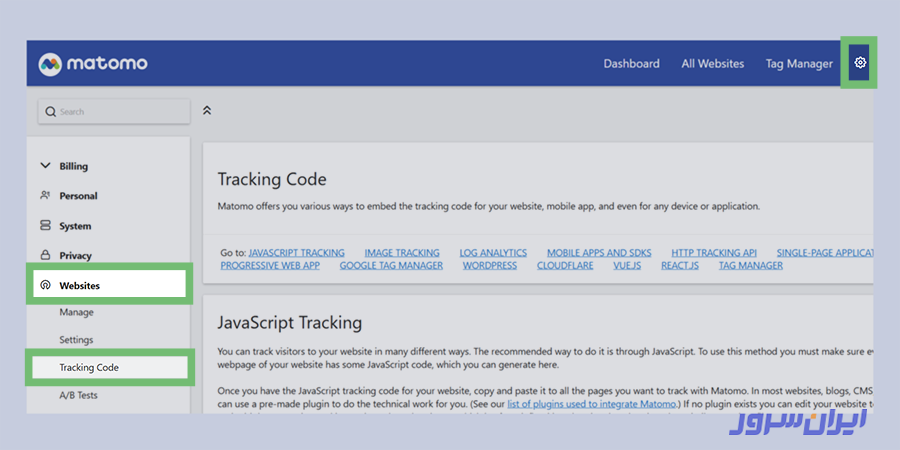
Task: Click the Privacy lock icon
Action: [x=45, y=256]
